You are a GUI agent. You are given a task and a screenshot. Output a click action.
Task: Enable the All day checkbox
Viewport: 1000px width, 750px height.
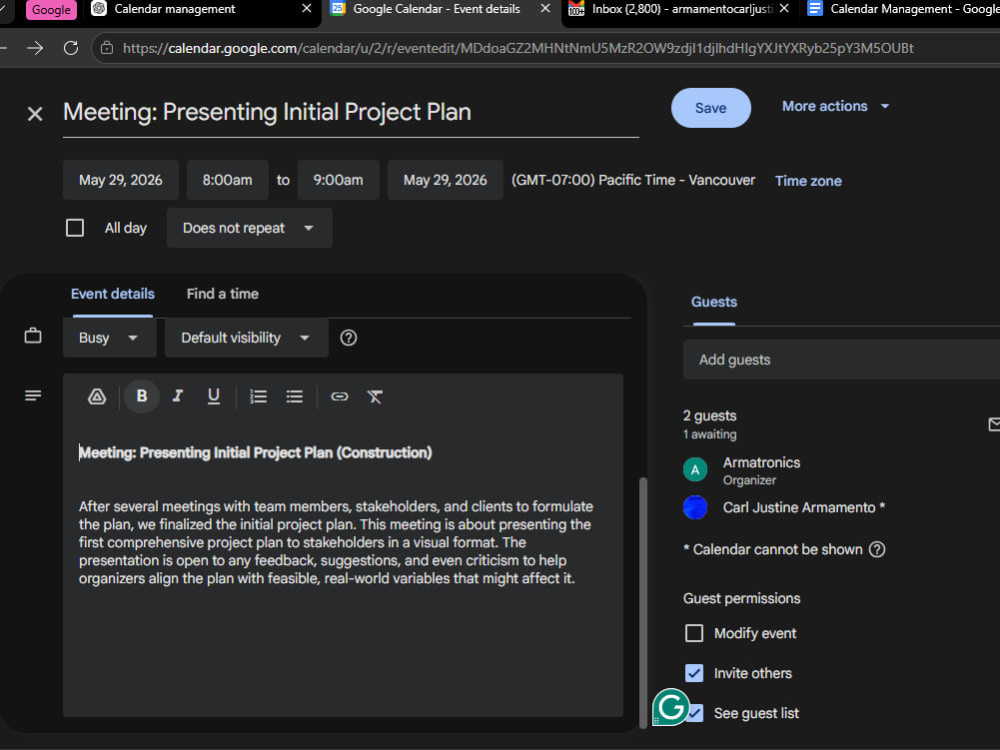(75, 228)
